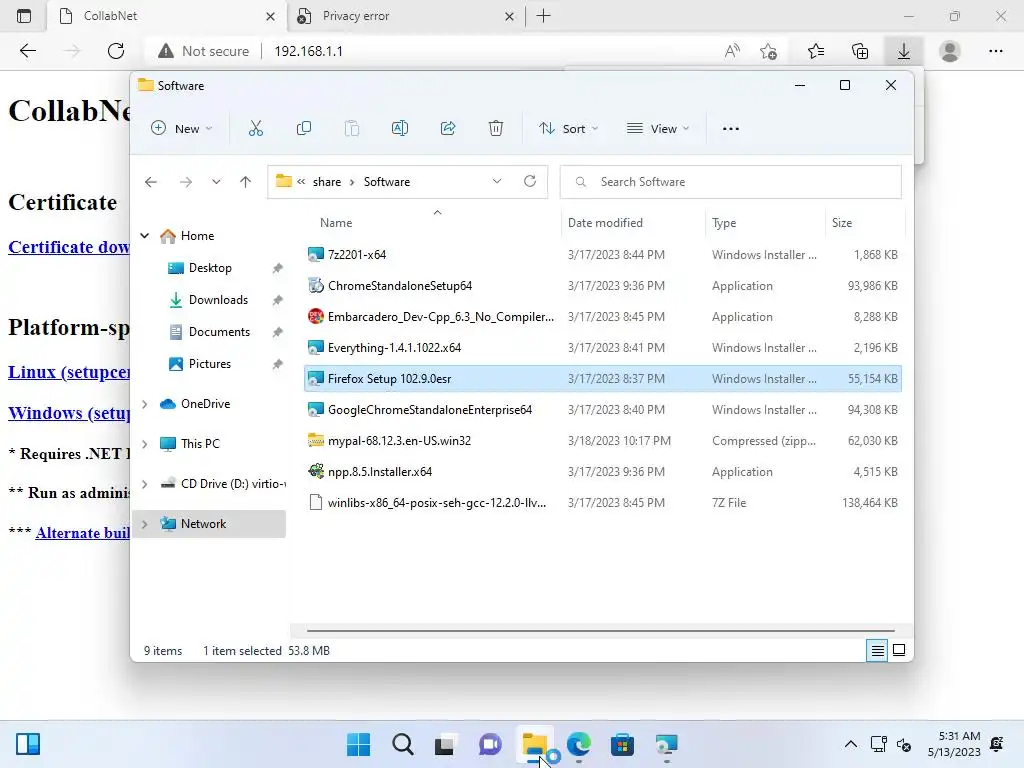Select Desktop in navigation pane
Image resolution: width=1024 pixels, height=768 pixels.
(x=210, y=268)
